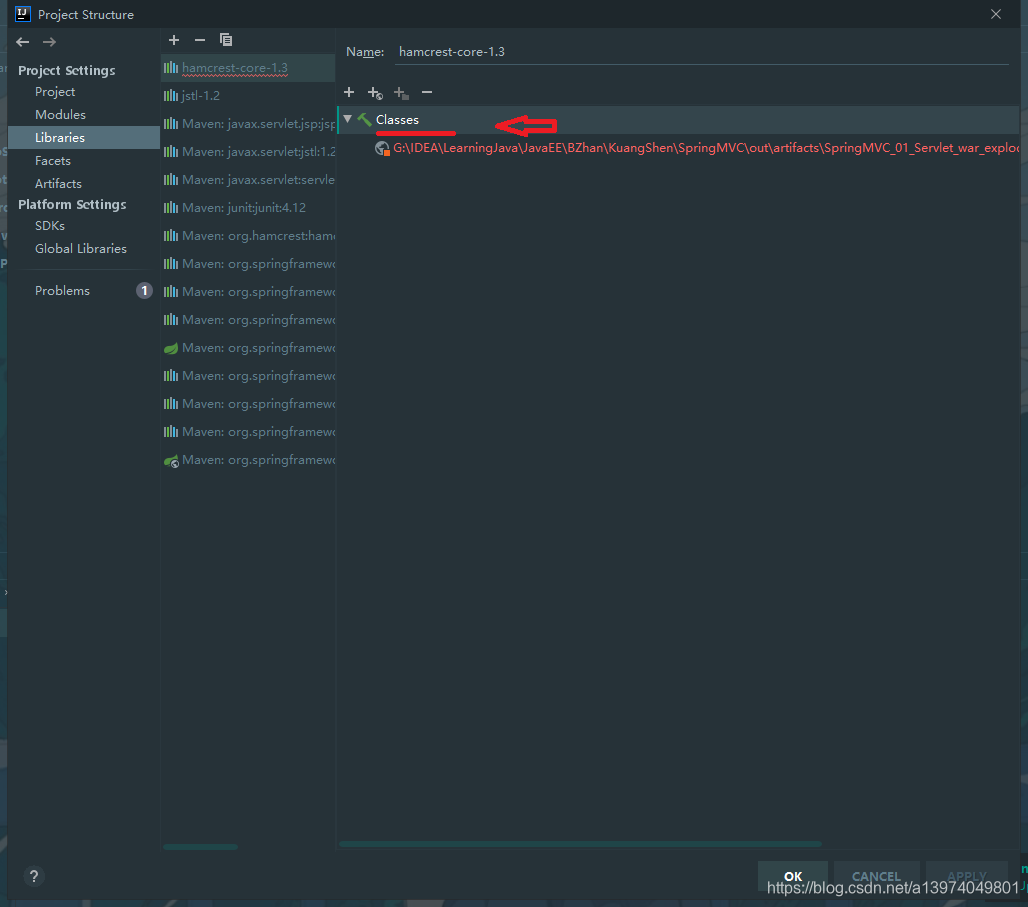
Task: Select Maven: junit:junit:4.12 library
Action: pyautogui.click(x=248, y=208)
